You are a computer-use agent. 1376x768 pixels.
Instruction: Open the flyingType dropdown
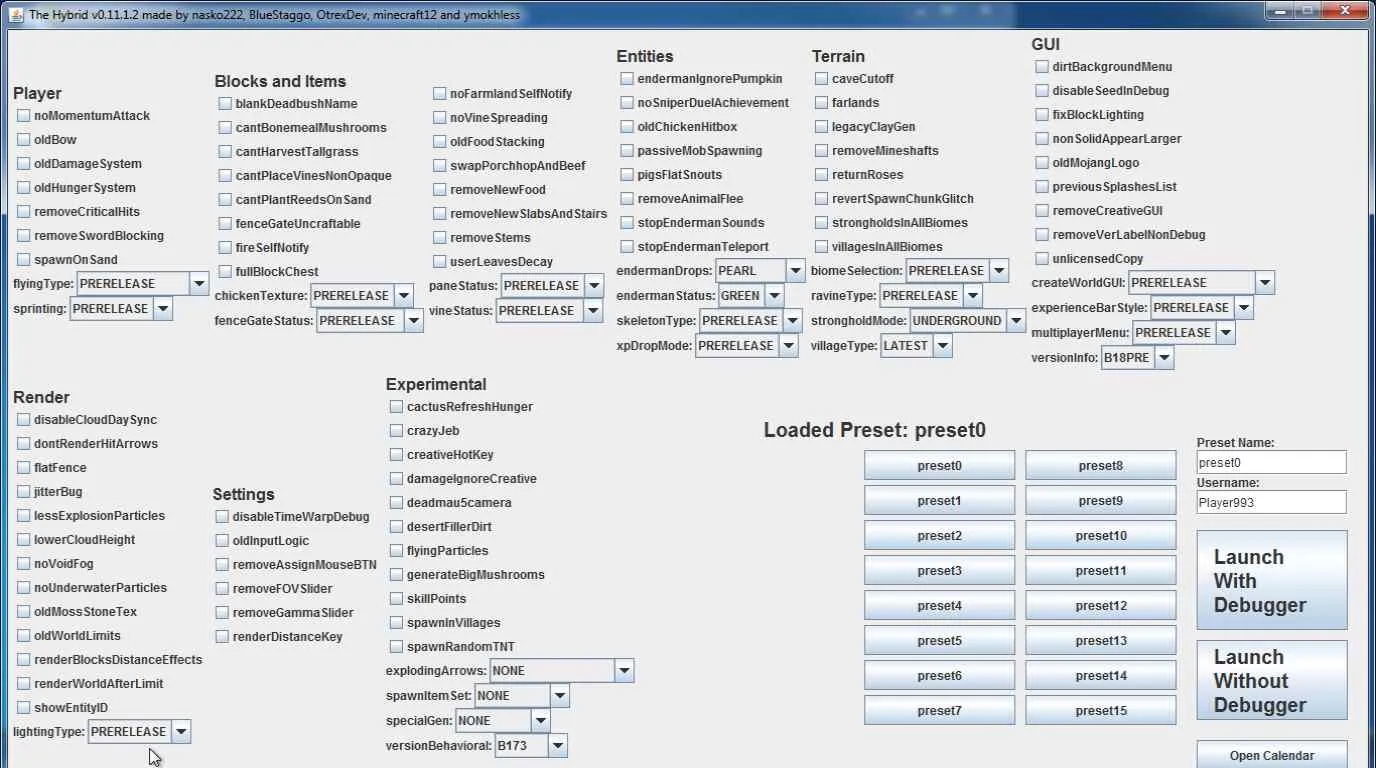[x=142, y=284]
